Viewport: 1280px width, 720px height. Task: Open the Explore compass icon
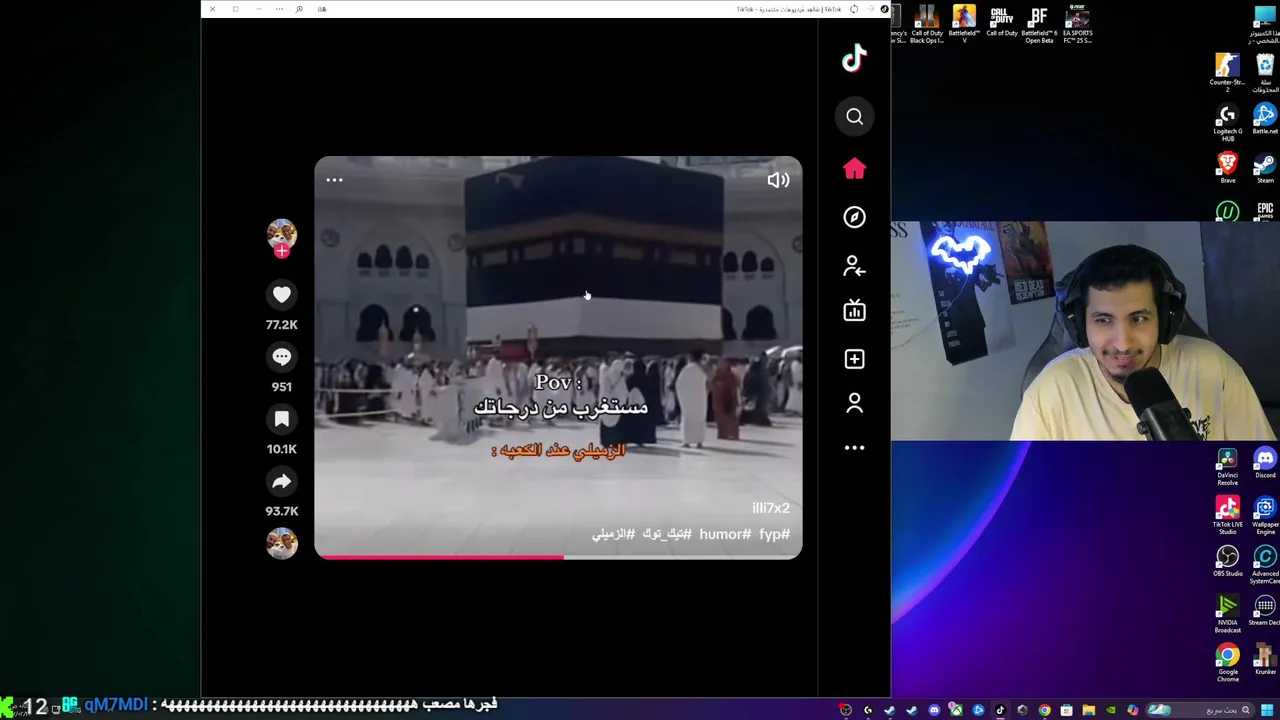coord(854,217)
